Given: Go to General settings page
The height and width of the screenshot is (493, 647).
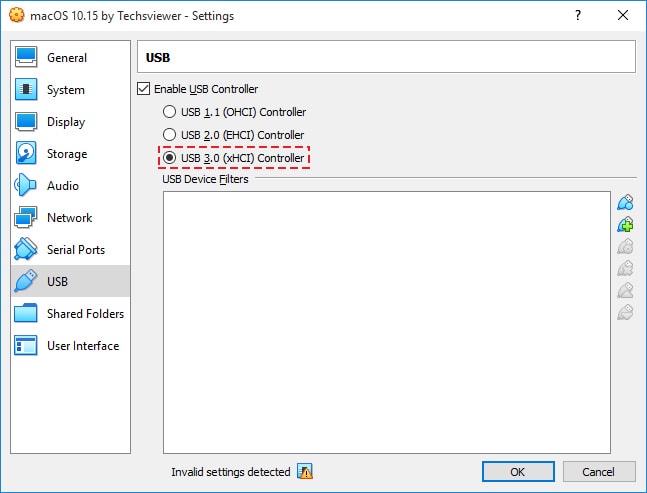Looking at the screenshot, I should [x=71, y=57].
